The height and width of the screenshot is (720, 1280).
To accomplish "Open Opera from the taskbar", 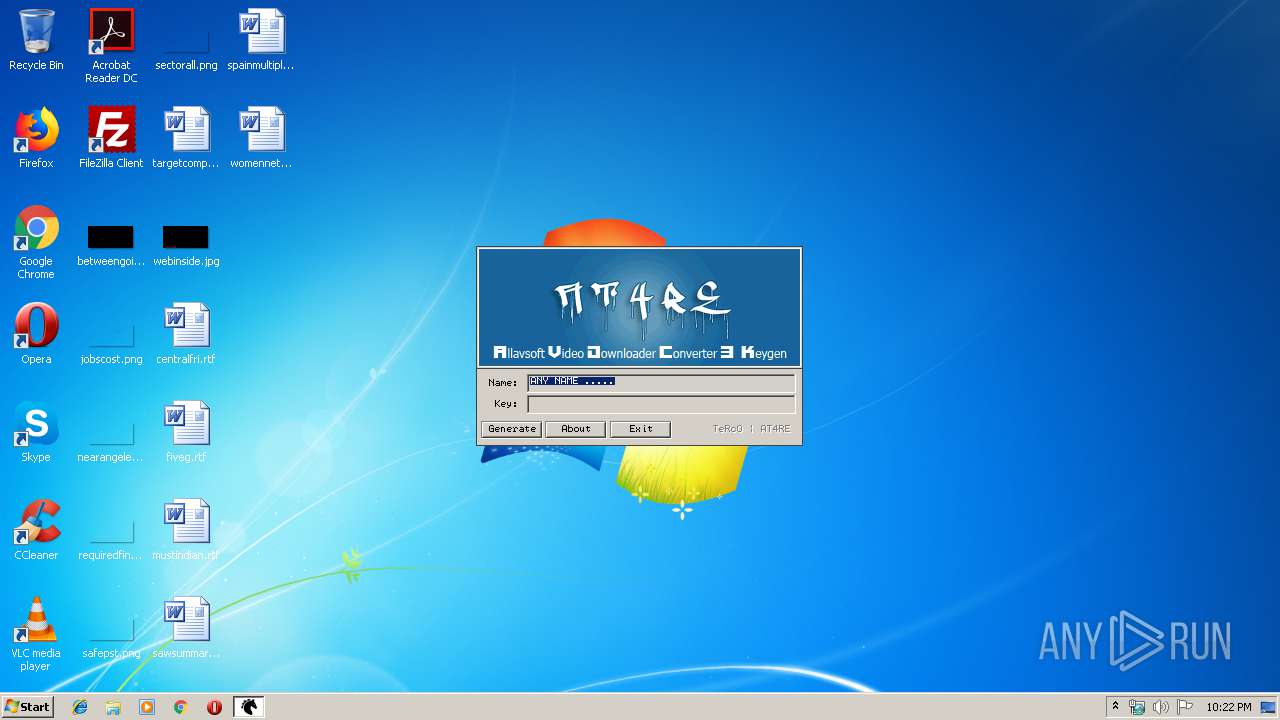I will tap(214, 707).
